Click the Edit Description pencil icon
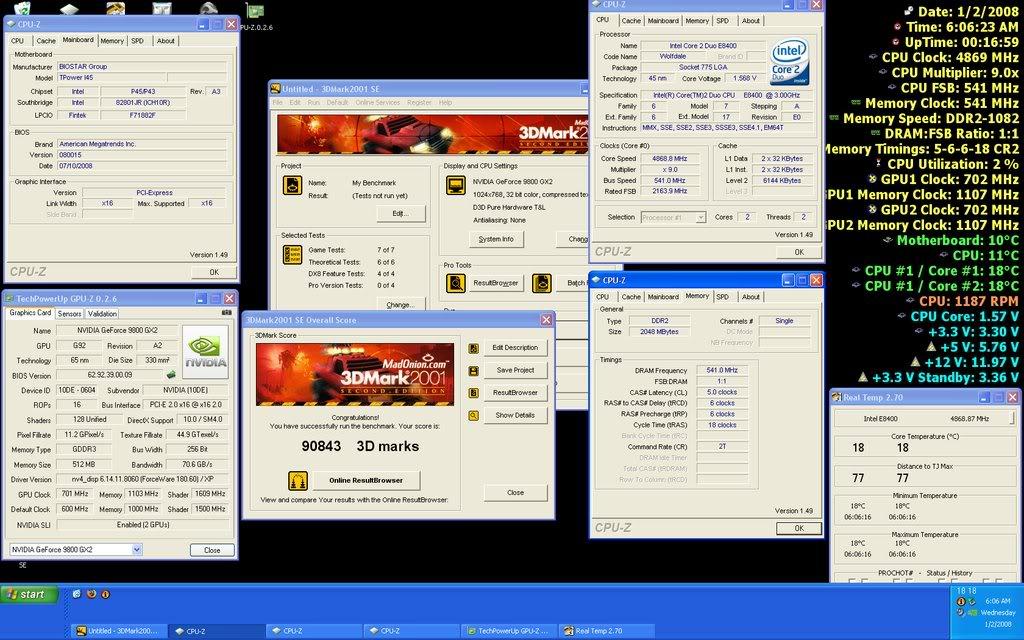This screenshot has height=640, width=1024. pyautogui.click(x=473, y=349)
